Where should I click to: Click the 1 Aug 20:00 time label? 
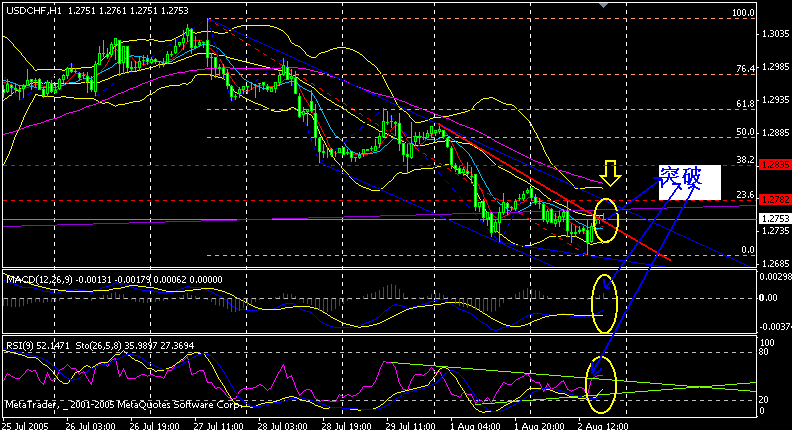point(539,425)
